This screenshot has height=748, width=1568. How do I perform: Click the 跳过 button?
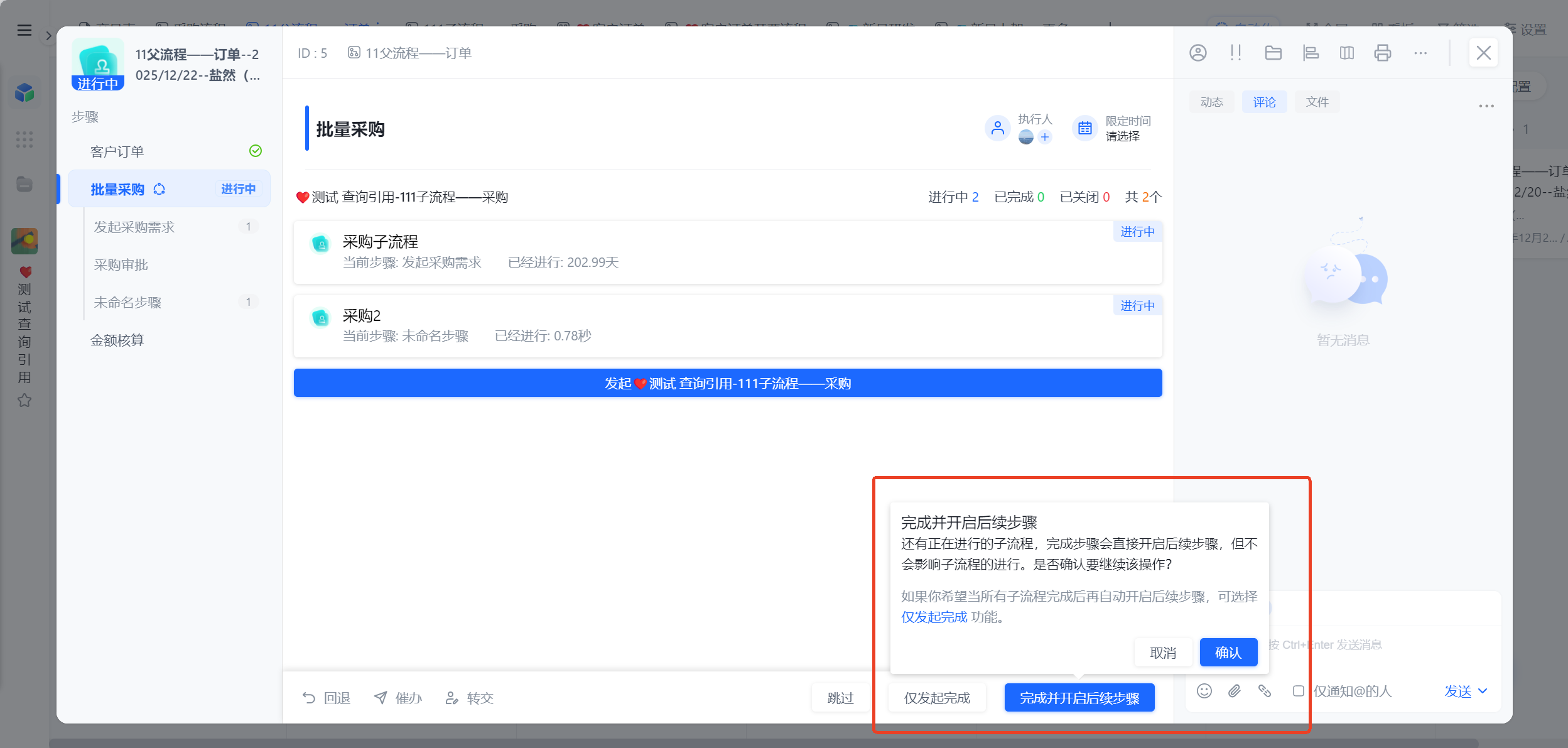(x=840, y=698)
